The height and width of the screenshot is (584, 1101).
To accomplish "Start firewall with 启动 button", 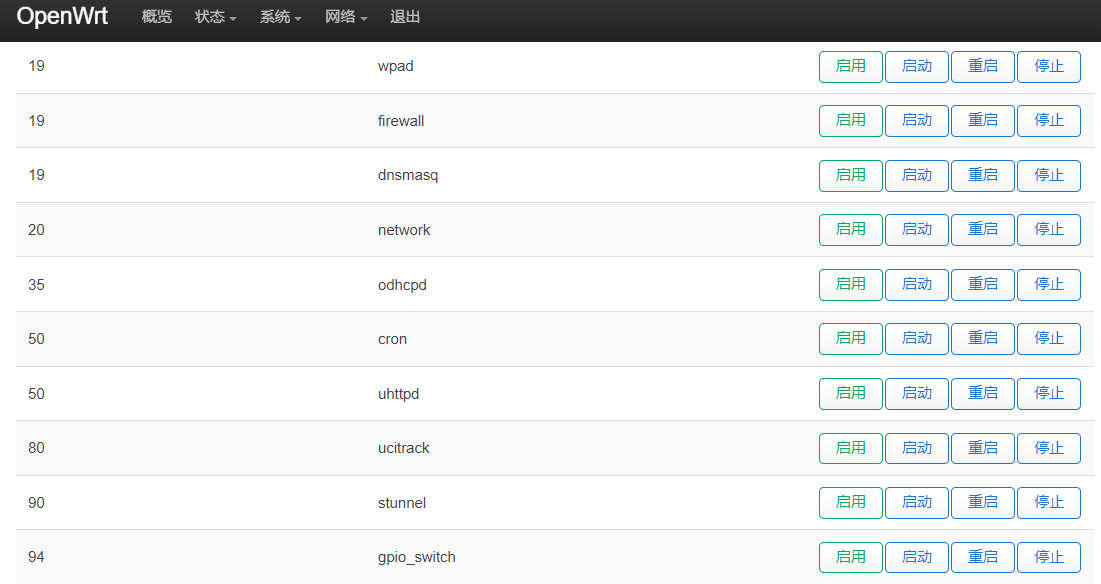I will (916, 121).
